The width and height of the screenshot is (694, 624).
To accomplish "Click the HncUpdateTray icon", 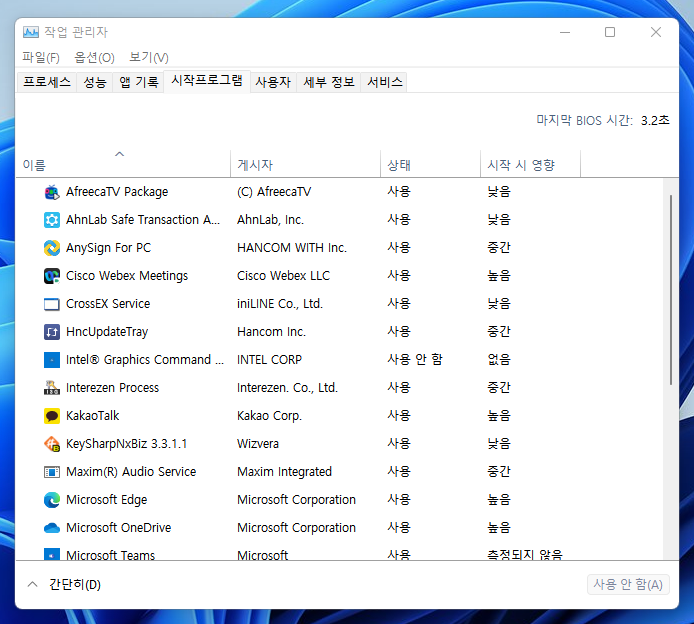I will (52, 332).
